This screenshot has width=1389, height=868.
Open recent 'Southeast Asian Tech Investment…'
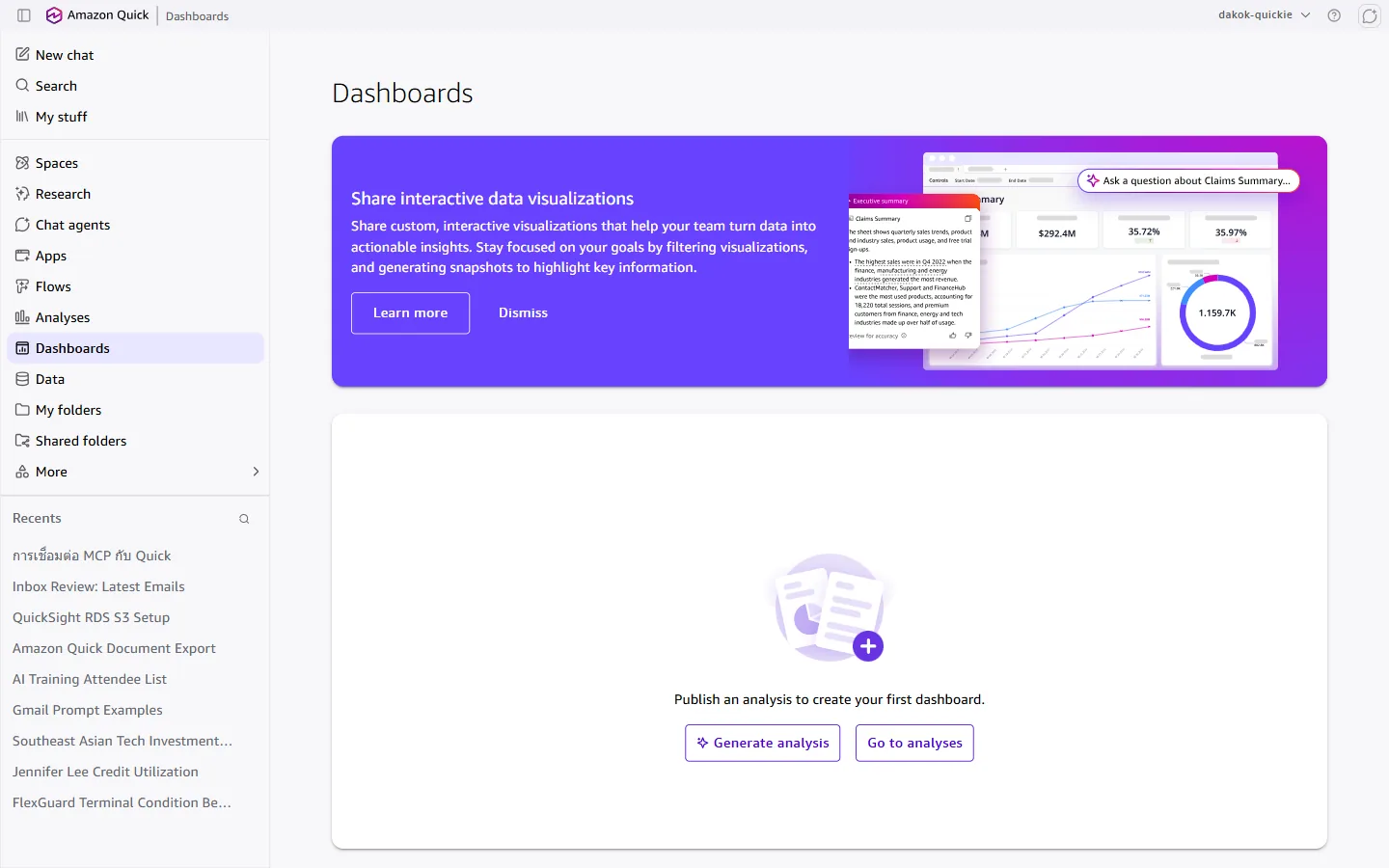click(123, 741)
